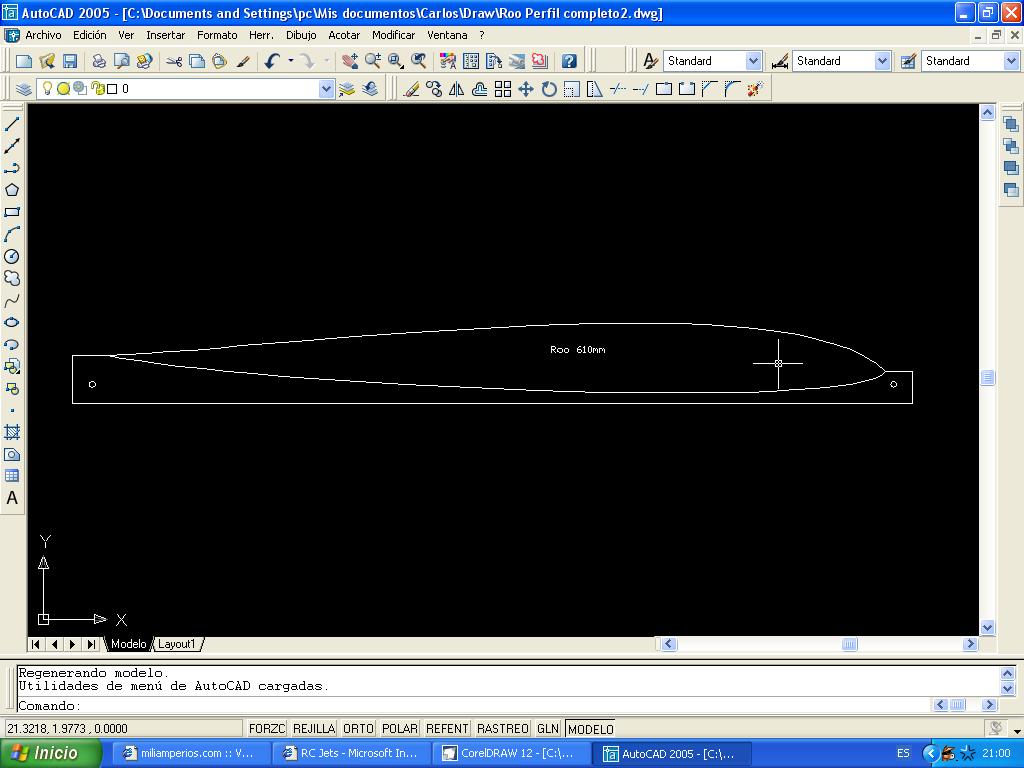Open the dimension style Standard dropdown
The width and height of the screenshot is (1024, 768).
click(882, 61)
